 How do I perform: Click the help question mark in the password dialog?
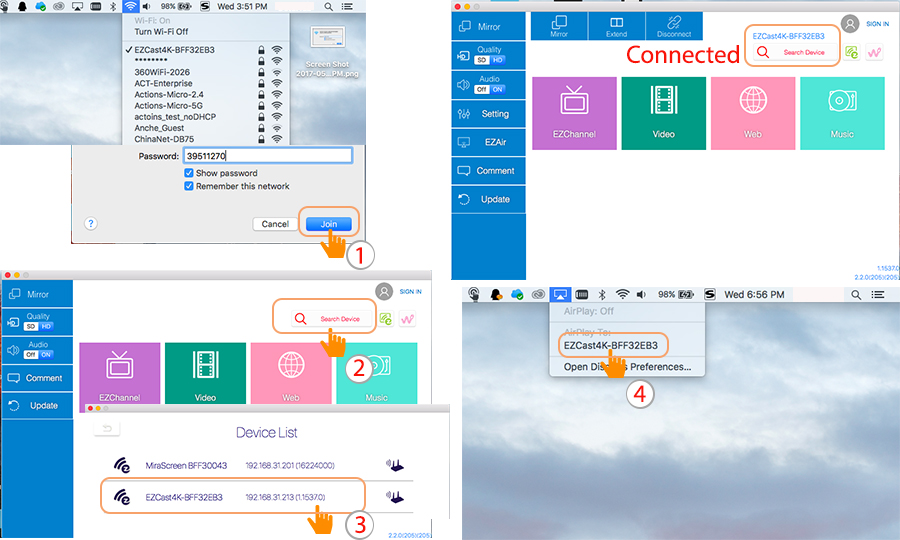pyautogui.click(x=91, y=223)
